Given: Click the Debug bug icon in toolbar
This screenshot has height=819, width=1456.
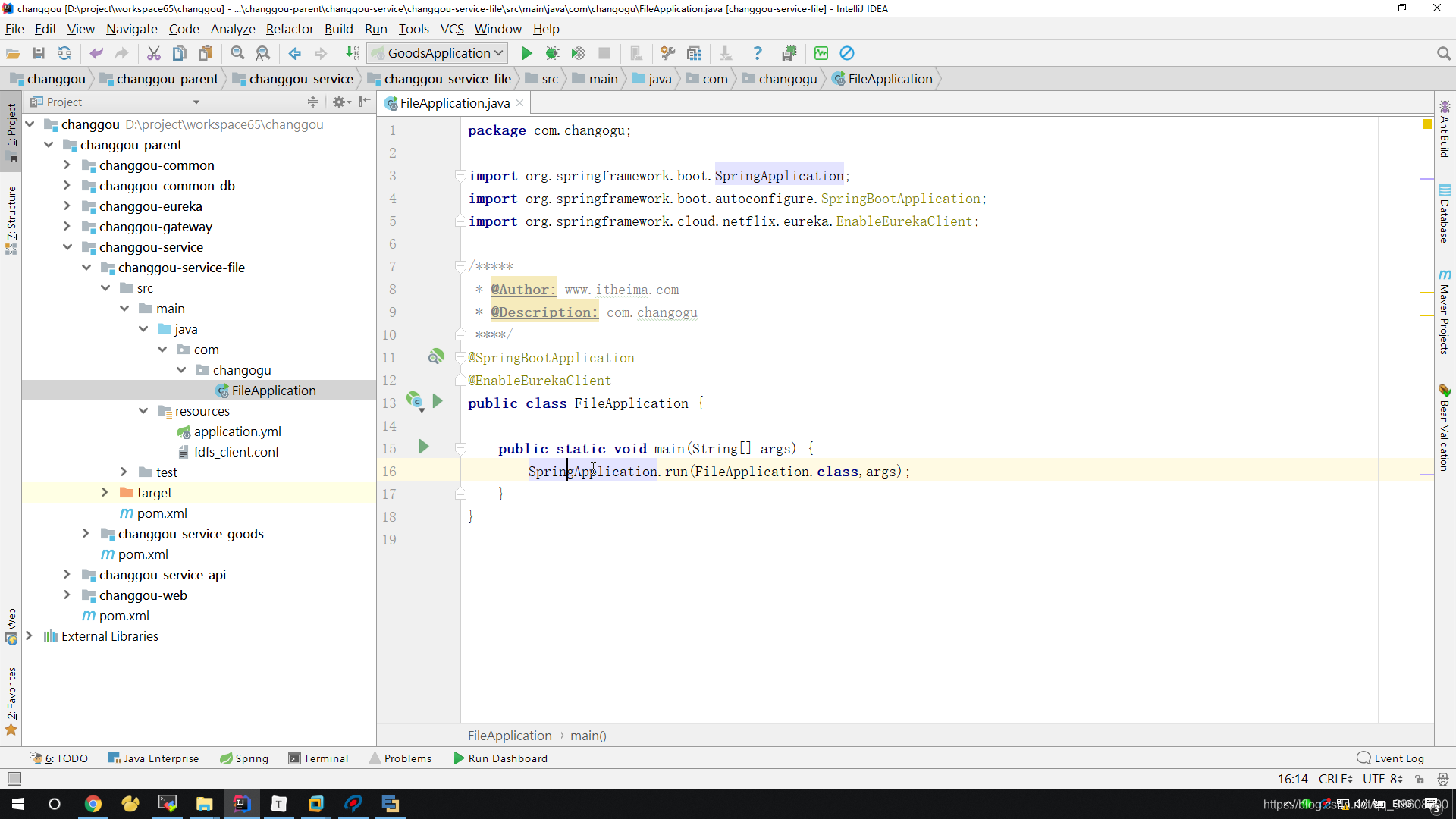Looking at the screenshot, I should point(552,53).
